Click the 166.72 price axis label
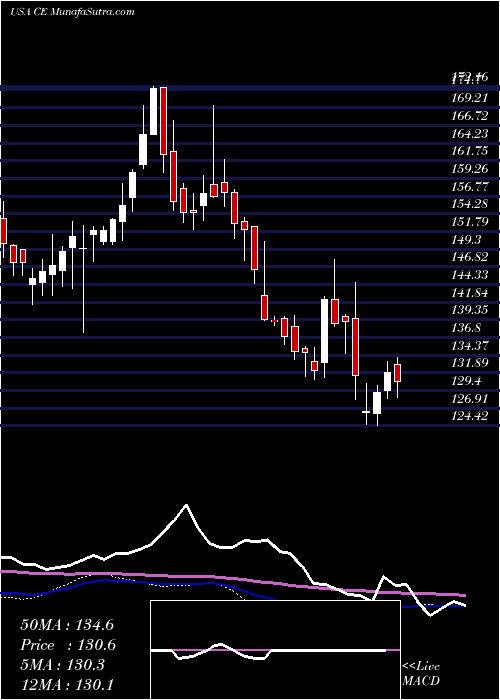Image resolution: width=500 pixels, height=700 pixels. tap(471, 116)
